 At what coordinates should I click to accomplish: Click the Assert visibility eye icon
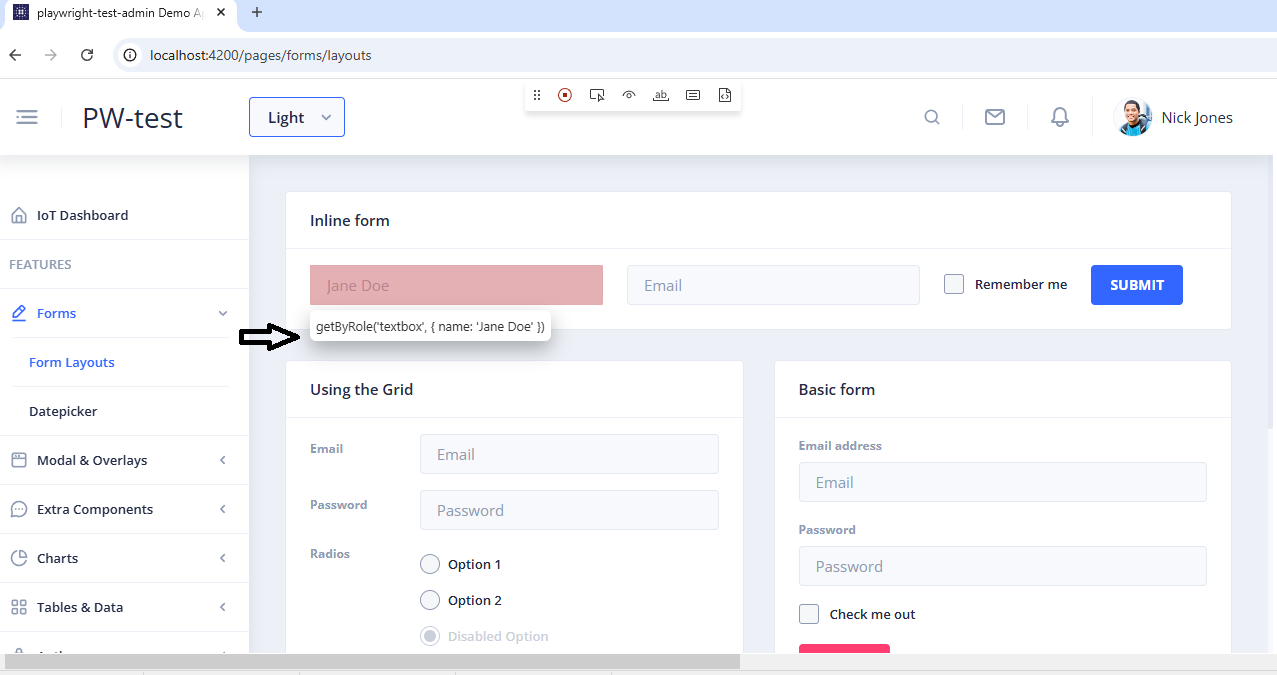(x=629, y=95)
